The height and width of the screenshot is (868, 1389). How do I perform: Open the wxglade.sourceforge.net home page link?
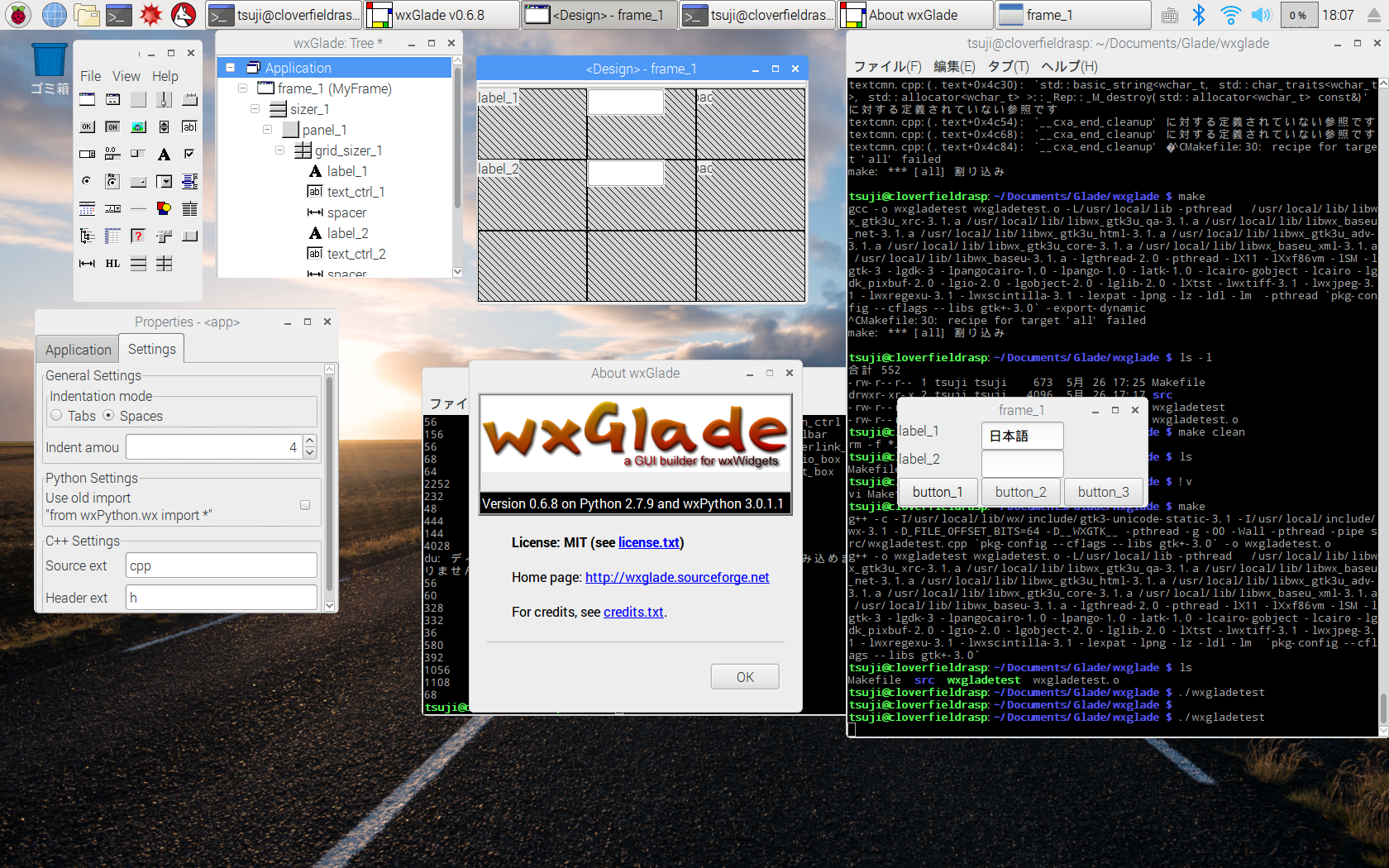677,578
